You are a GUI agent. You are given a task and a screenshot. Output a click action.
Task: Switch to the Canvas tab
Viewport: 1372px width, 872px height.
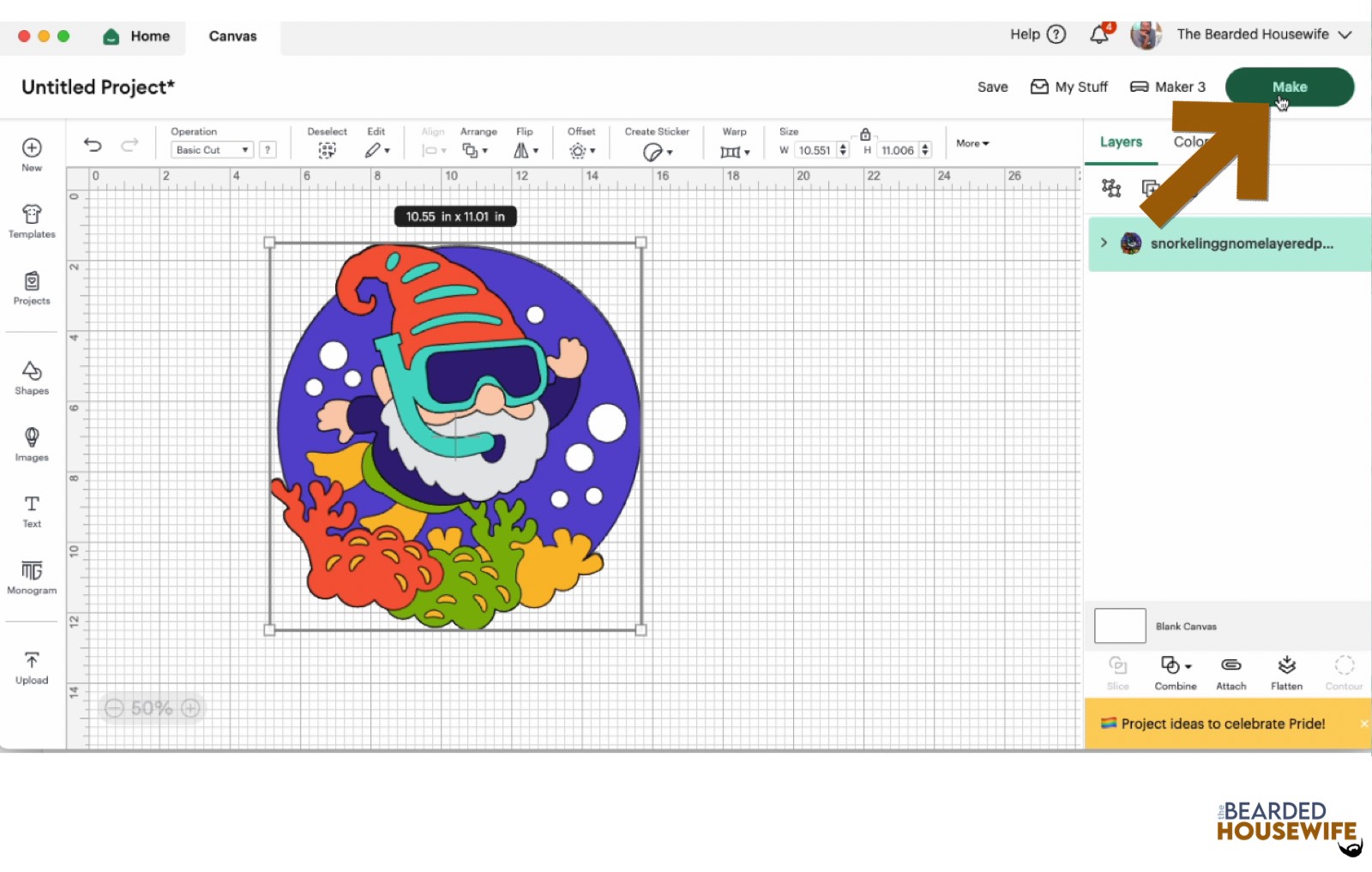click(x=232, y=36)
